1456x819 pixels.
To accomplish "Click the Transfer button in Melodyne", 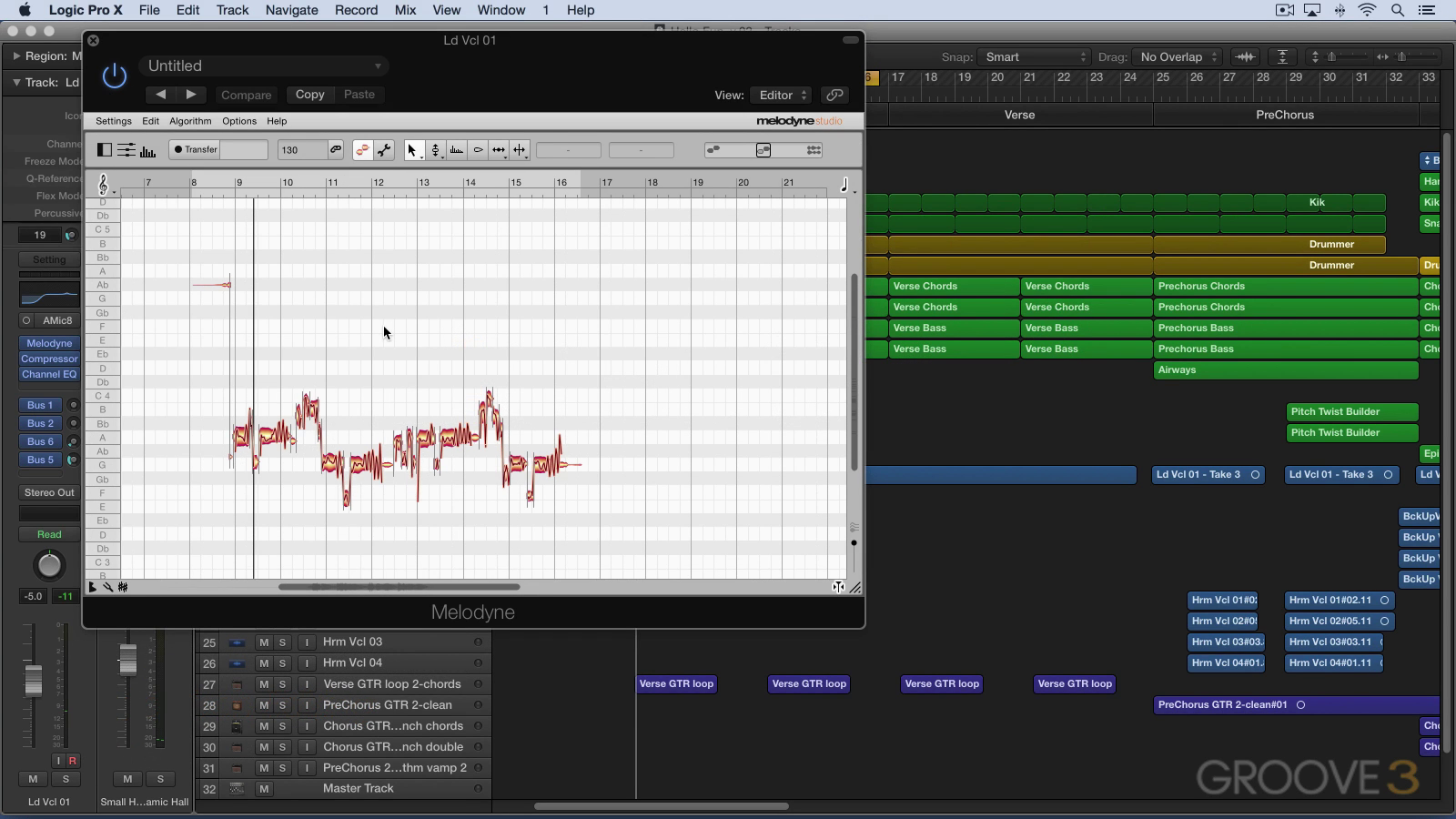I will [x=196, y=150].
